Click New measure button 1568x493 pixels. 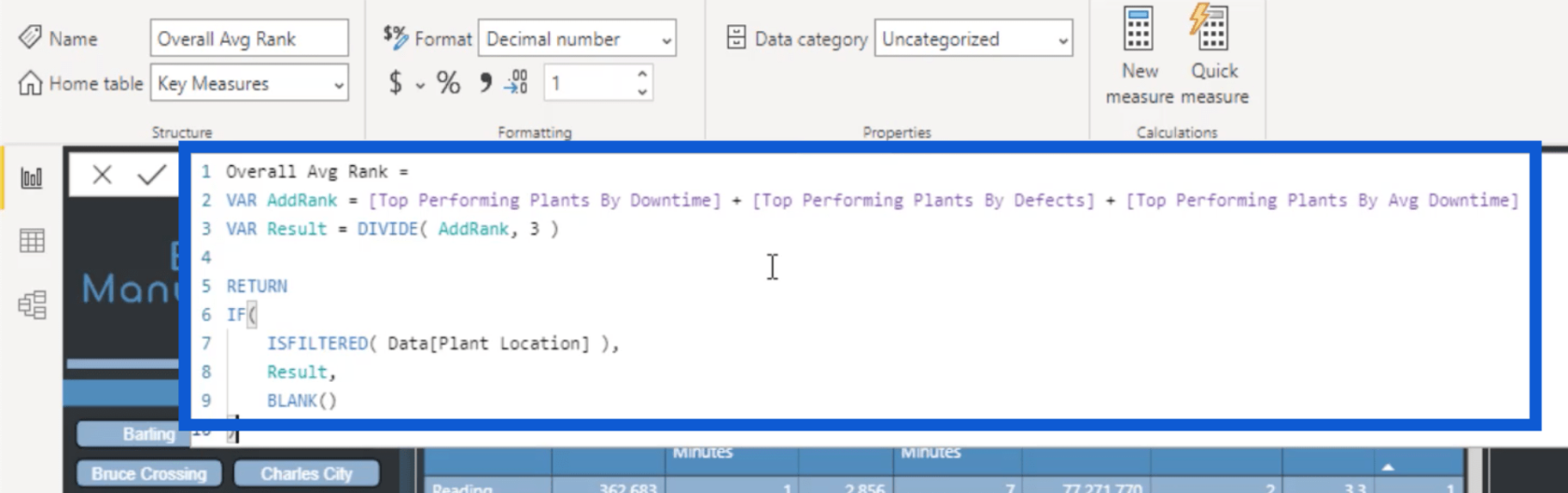point(1140,56)
